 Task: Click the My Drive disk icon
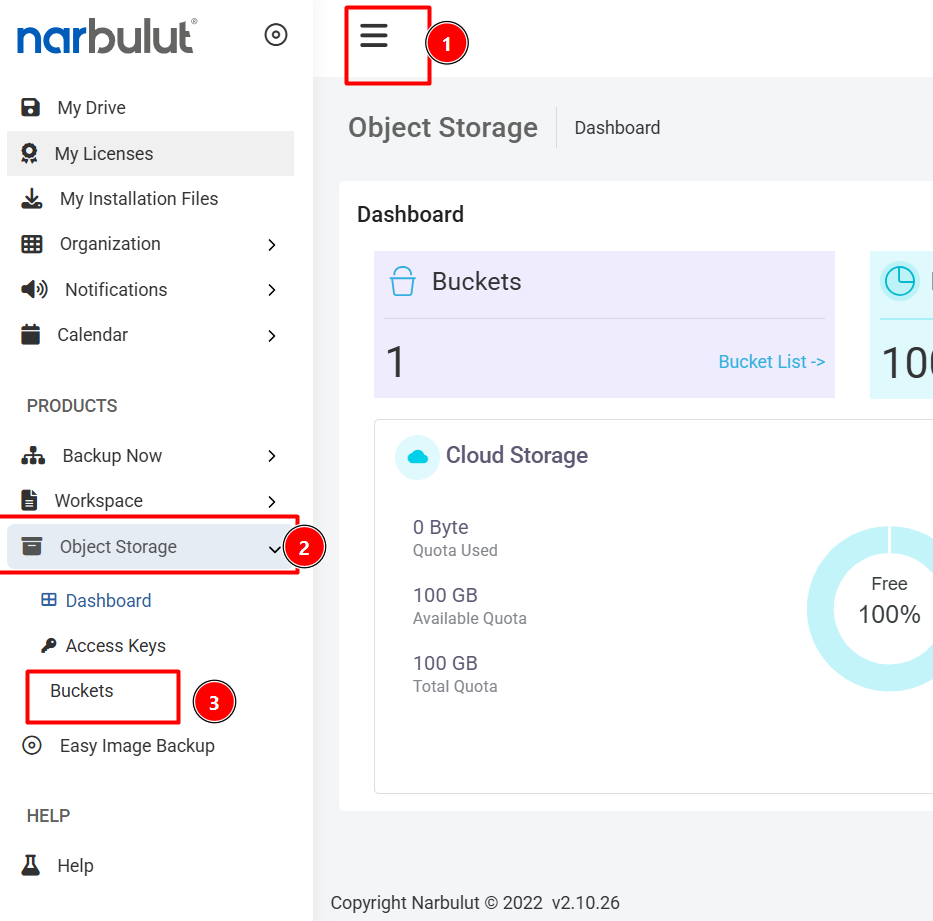click(30, 107)
